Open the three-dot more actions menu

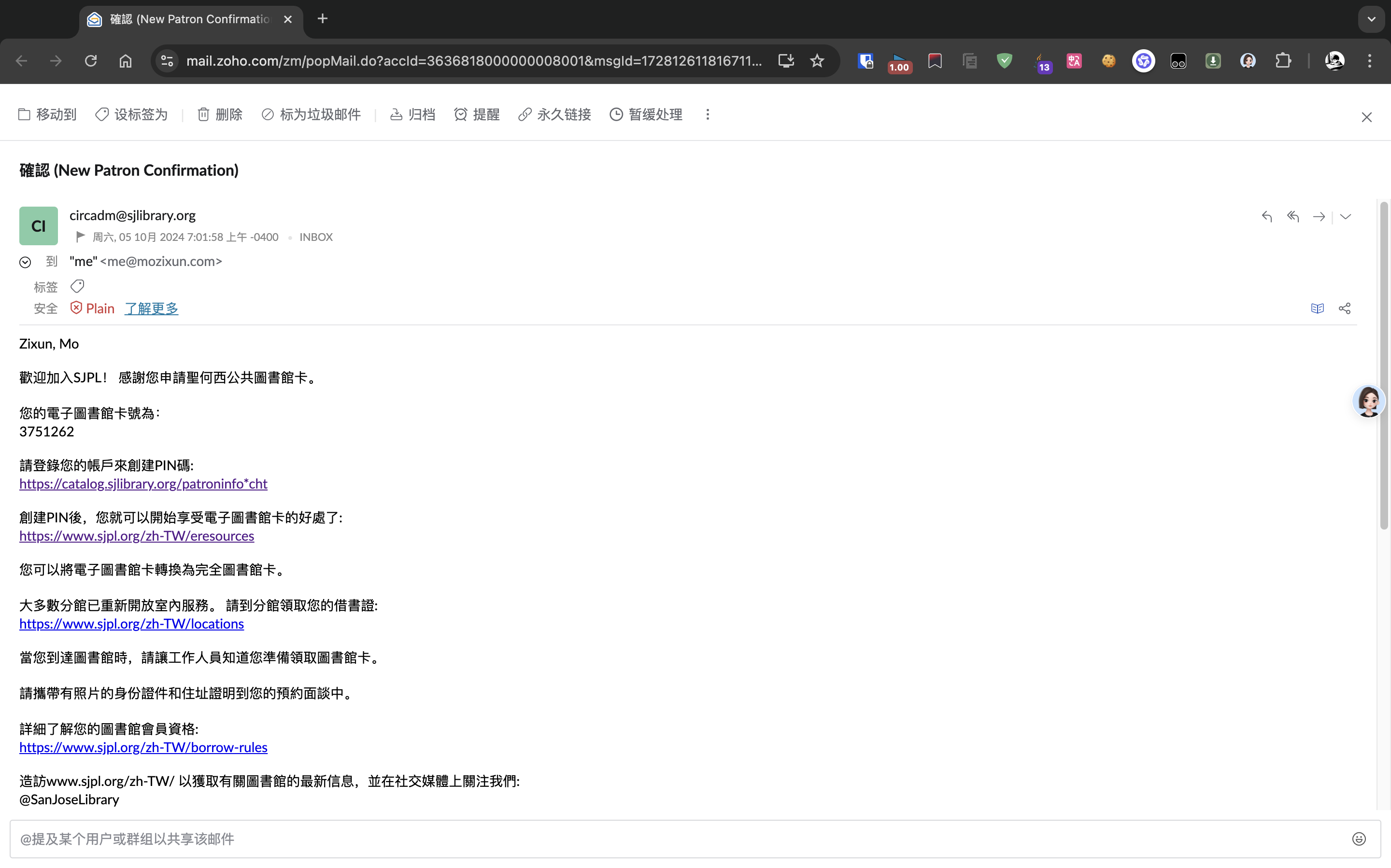tap(708, 114)
